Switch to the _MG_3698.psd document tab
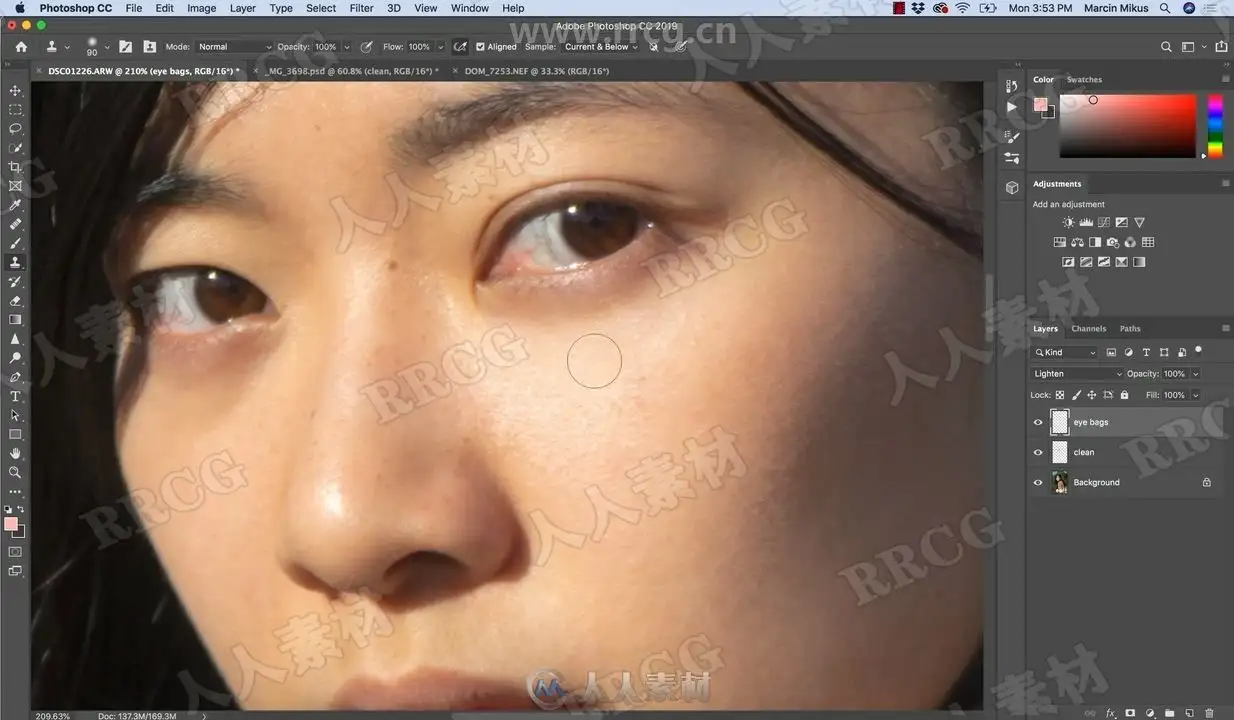This screenshot has height=720, width=1234. pos(353,71)
